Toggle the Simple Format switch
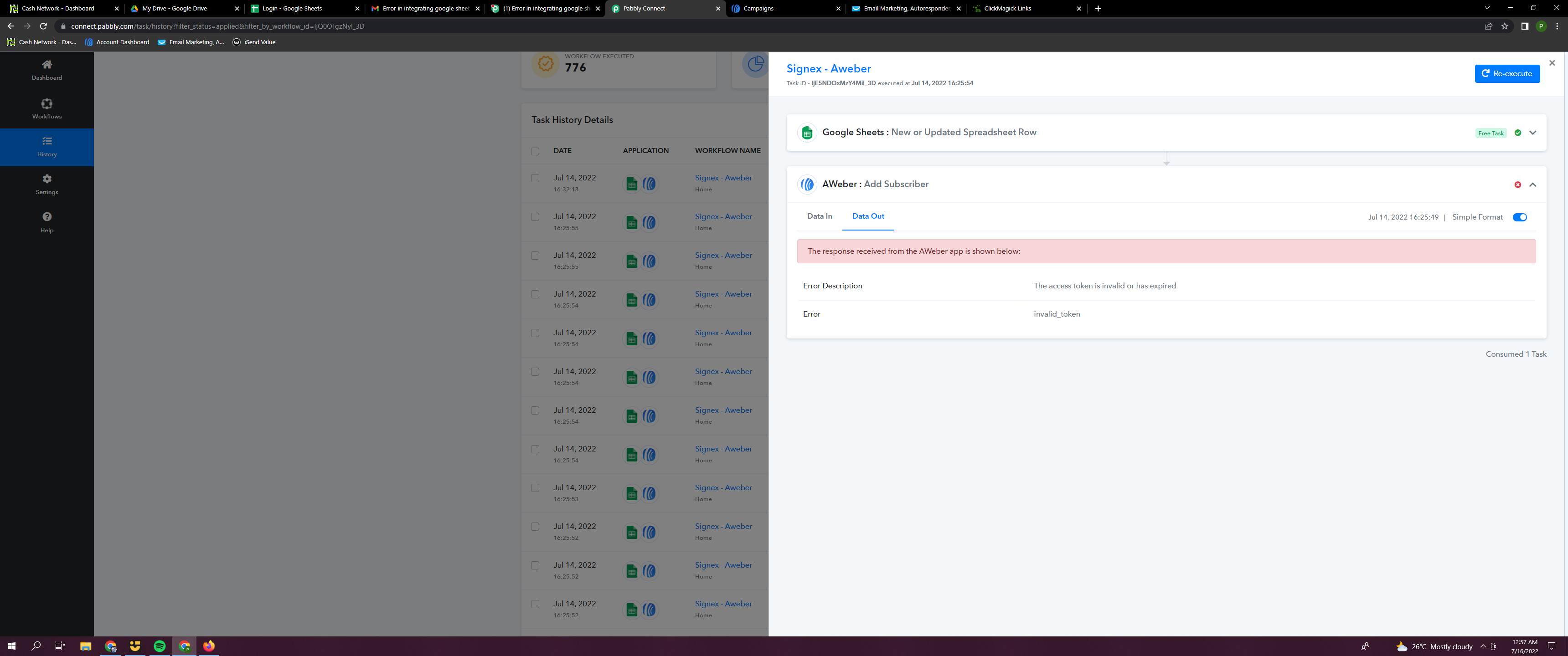This screenshot has height=656, width=1568. point(1519,217)
